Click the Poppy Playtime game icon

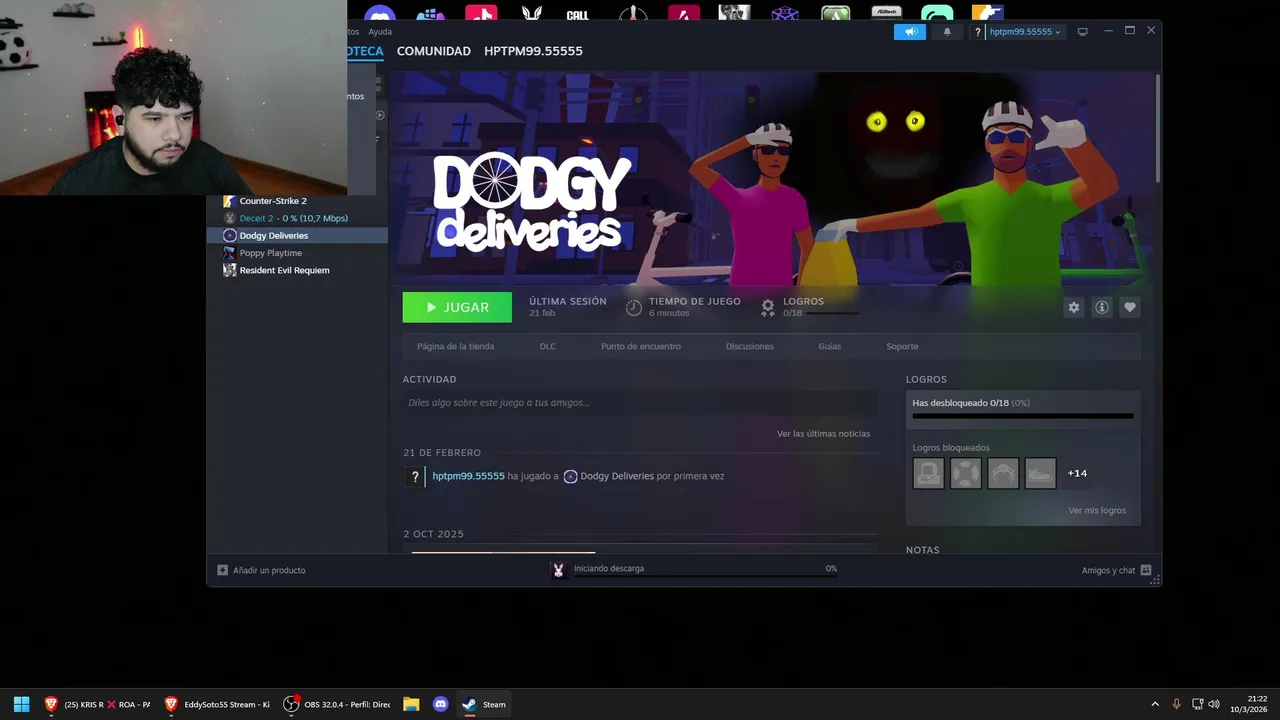pos(229,253)
